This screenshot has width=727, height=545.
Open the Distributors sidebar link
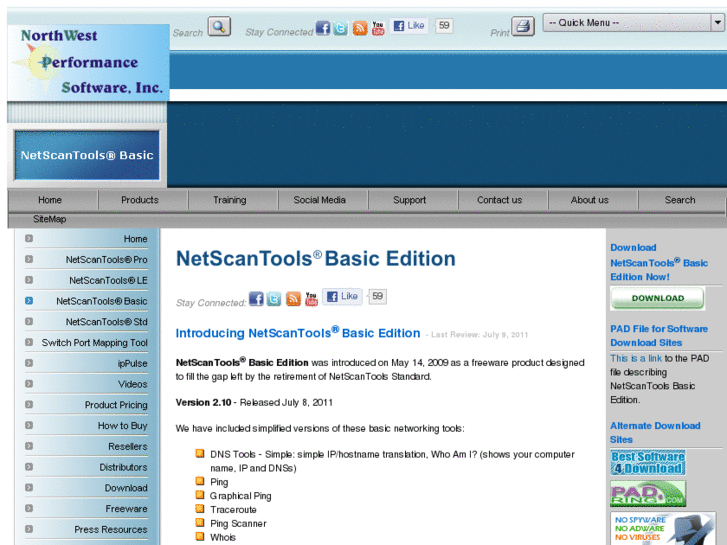123,467
